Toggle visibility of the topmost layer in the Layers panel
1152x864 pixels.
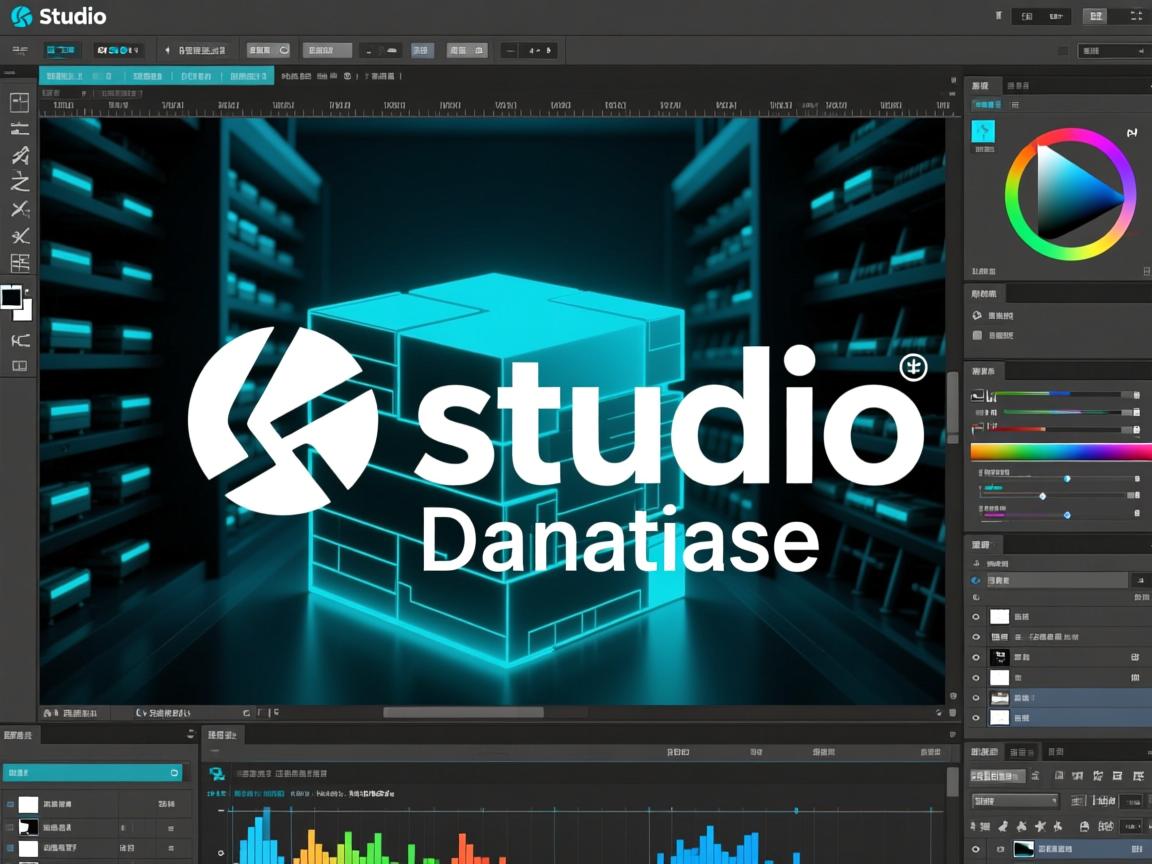point(976,616)
